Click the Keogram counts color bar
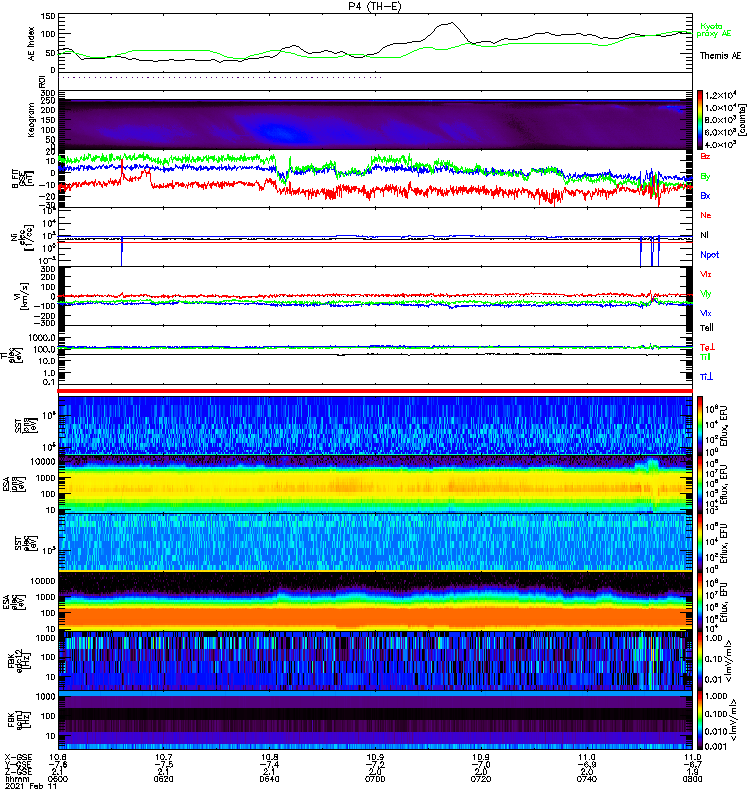 pos(700,120)
